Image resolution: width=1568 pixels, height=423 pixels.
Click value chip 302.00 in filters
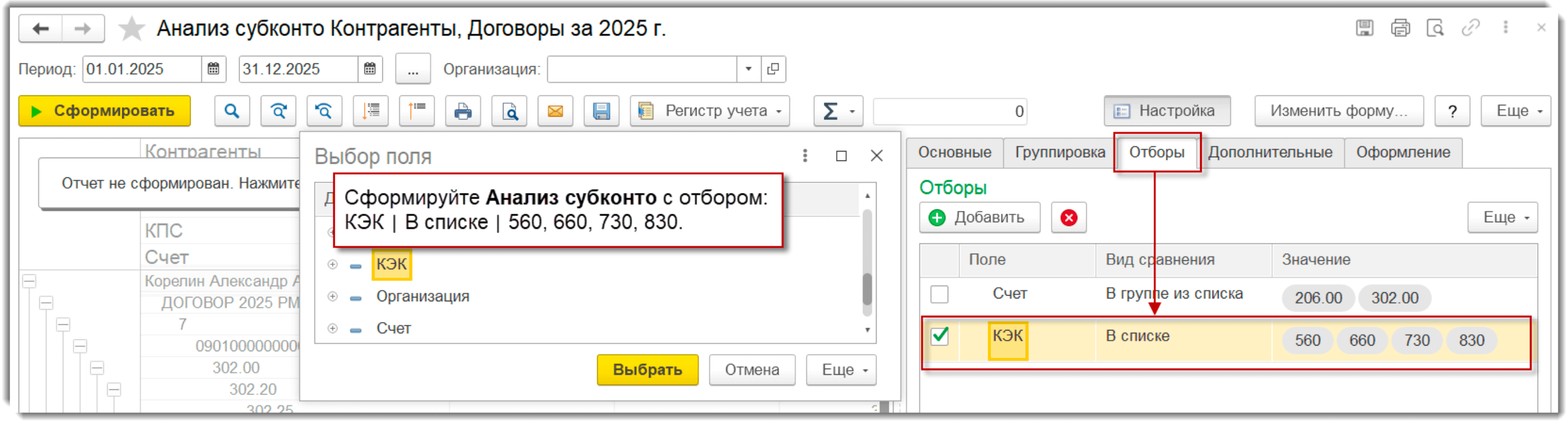[x=1394, y=298]
